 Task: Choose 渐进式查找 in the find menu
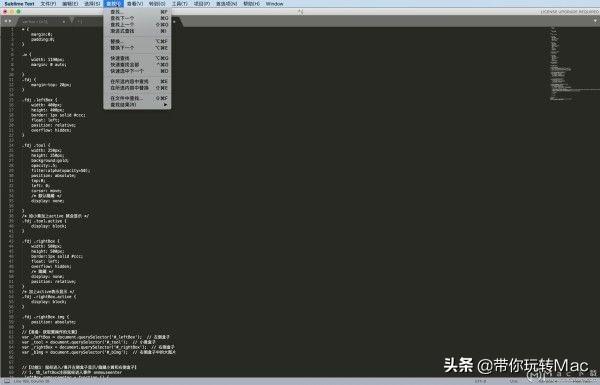[137, 31]
